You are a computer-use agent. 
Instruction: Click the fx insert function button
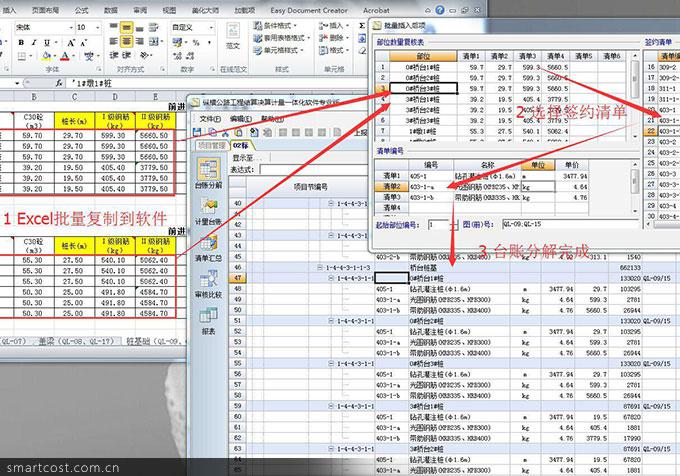59,83
